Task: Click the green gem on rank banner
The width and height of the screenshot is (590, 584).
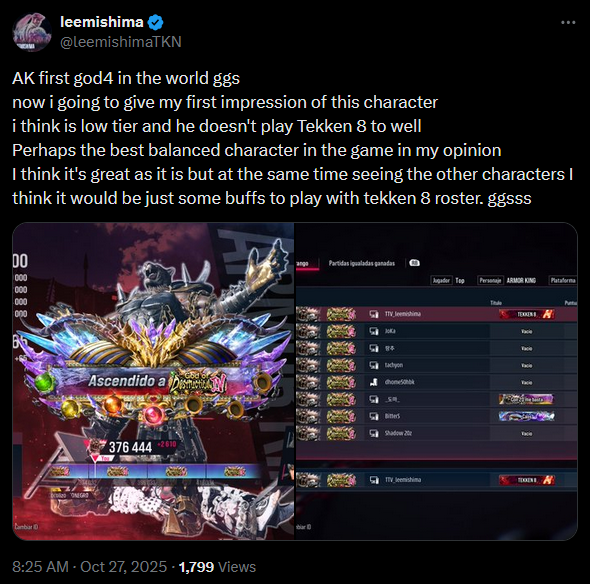Action: [45, 381]
